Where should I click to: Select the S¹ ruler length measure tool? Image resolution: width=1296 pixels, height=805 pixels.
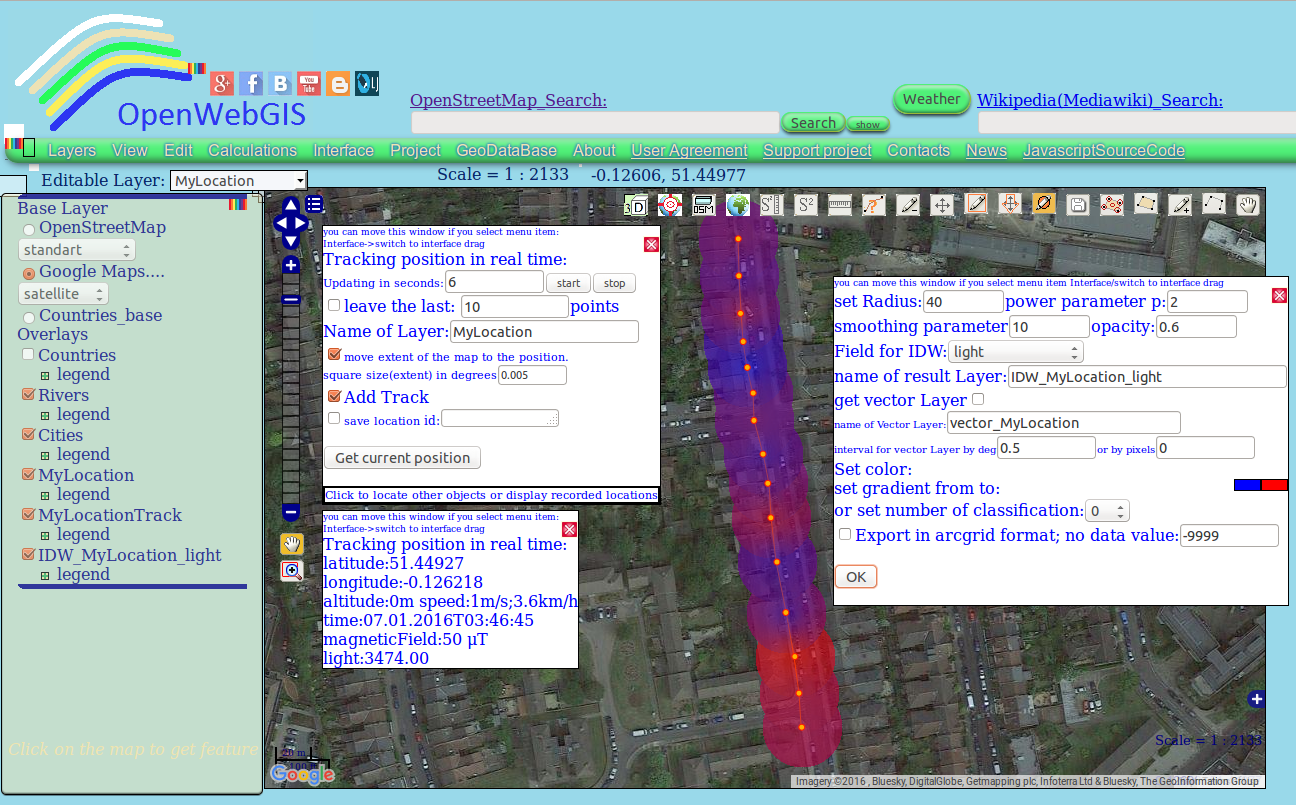[771, 205]
